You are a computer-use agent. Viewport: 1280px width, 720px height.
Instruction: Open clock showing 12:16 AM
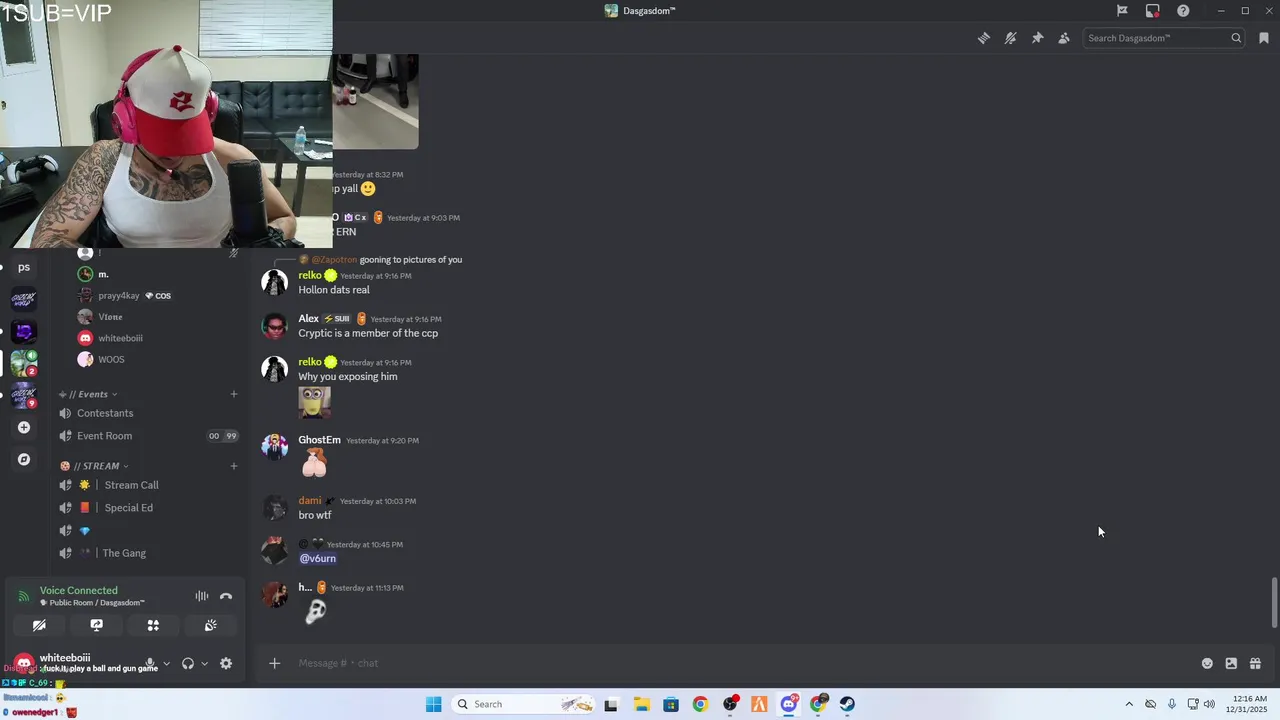[1249, 704]
